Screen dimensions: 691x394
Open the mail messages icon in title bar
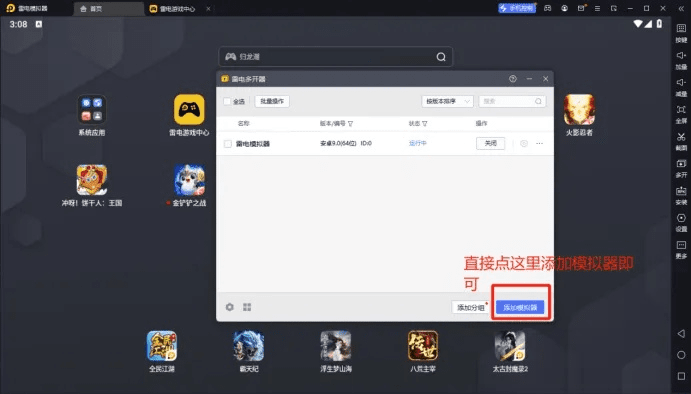click(581, 8)
